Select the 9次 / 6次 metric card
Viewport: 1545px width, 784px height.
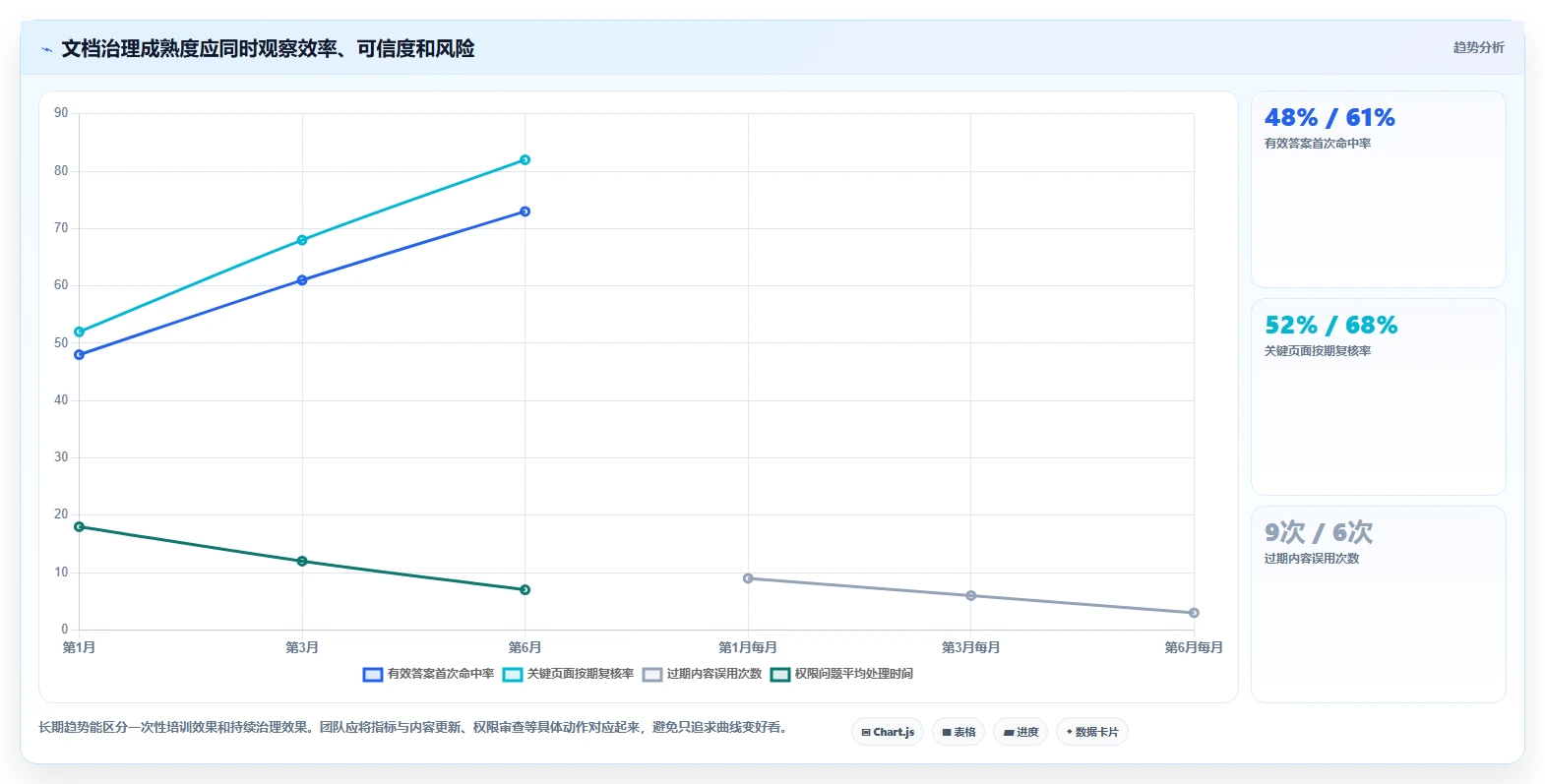click(x=1379, y=605)
